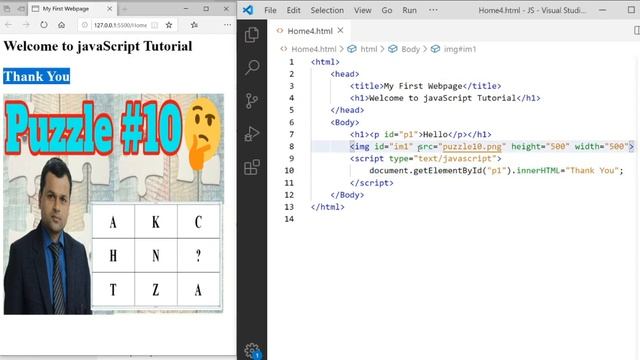This screenshot has width=640, height=360.
Task: Open the Run menu
Action: pos(409,10)
